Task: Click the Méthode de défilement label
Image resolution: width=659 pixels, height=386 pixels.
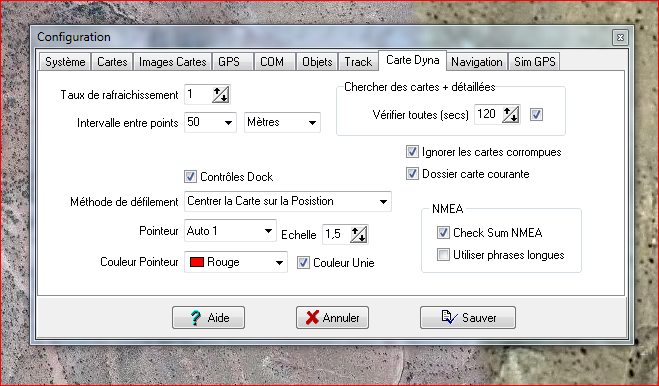Action: pyautogui.click(x=124, y=202)
